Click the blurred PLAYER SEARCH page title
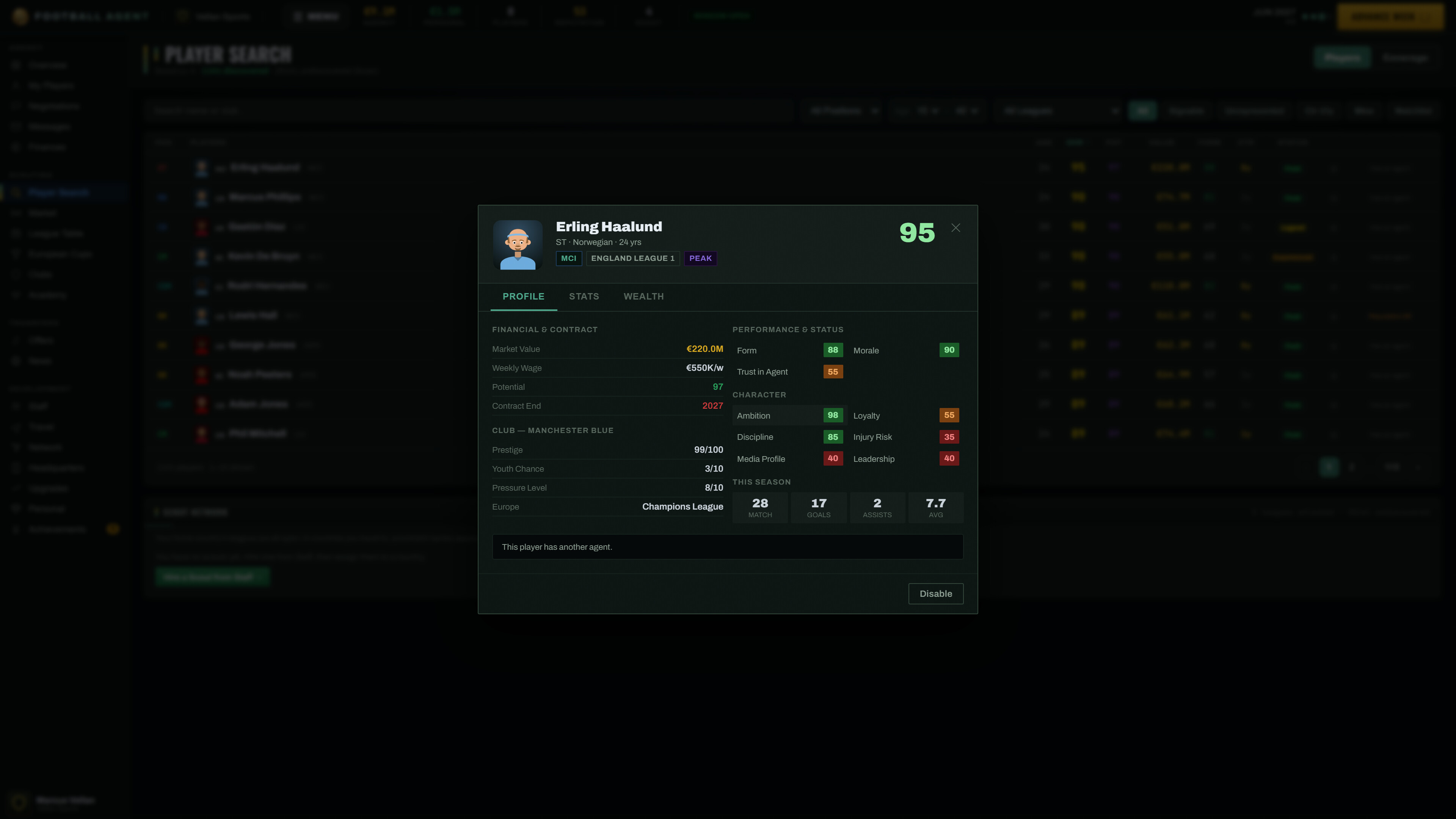Screen dimensions: 1456x819 pos(228,55)
